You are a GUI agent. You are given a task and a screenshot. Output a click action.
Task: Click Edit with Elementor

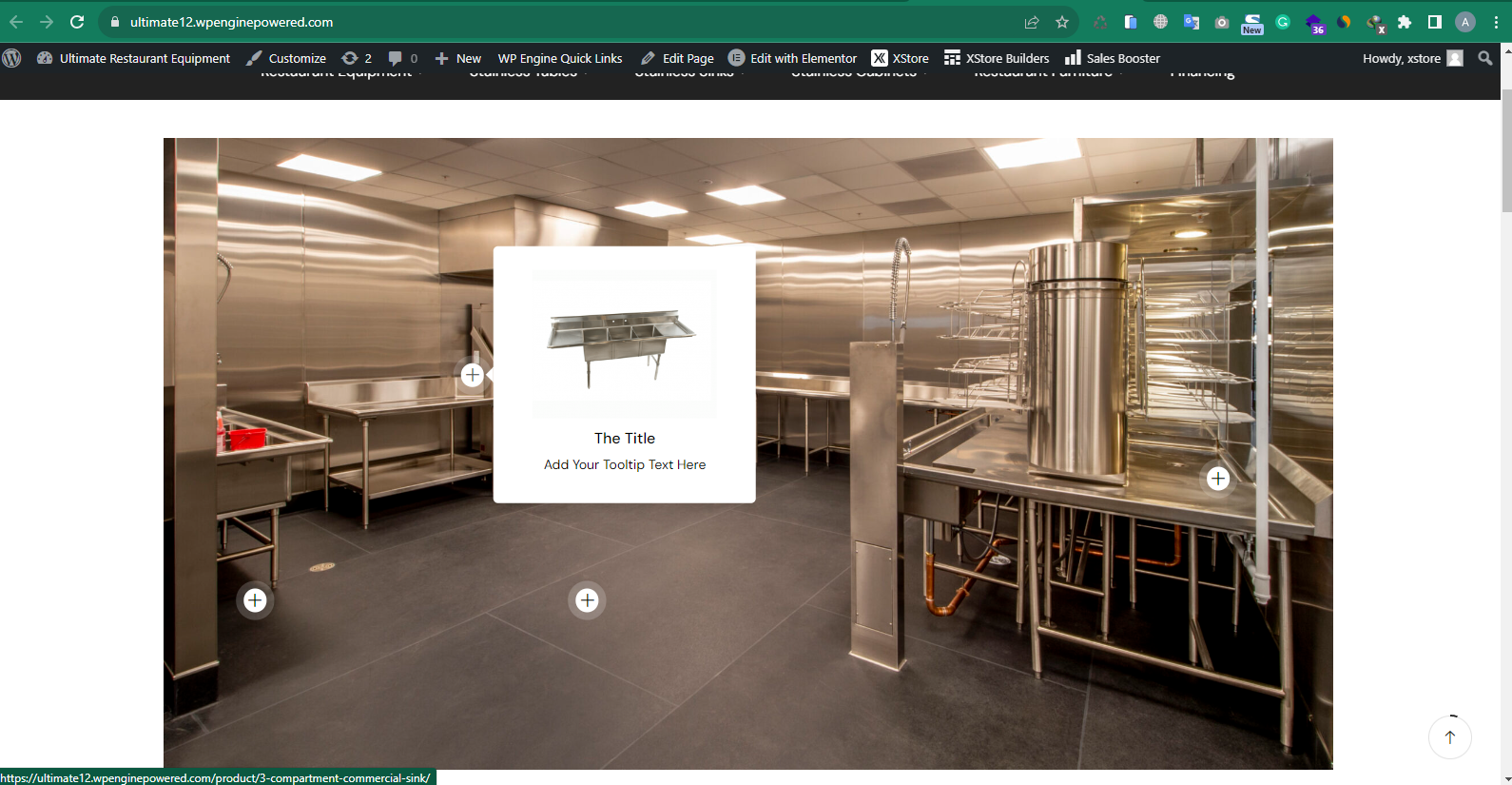tap(792, 58)
